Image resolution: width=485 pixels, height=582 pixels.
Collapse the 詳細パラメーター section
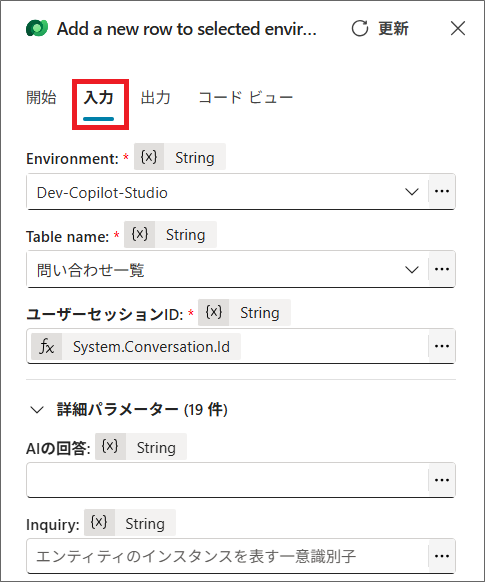[x=37, y=410]
